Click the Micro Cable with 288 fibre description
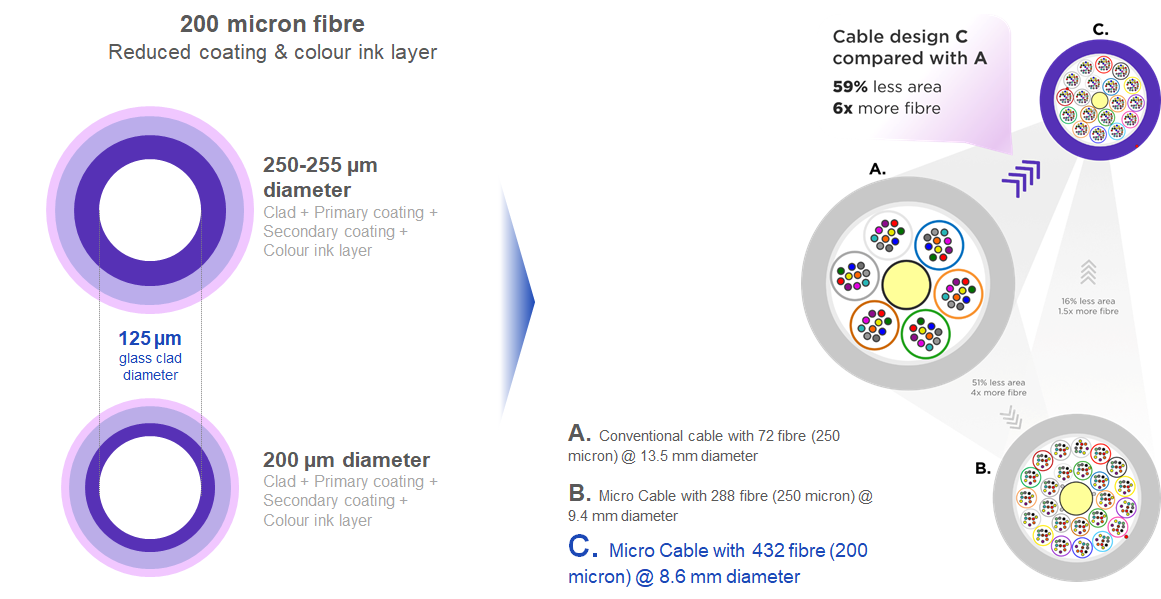The height and width of the screenshot is (599, 1161). [x=720, y=503]
